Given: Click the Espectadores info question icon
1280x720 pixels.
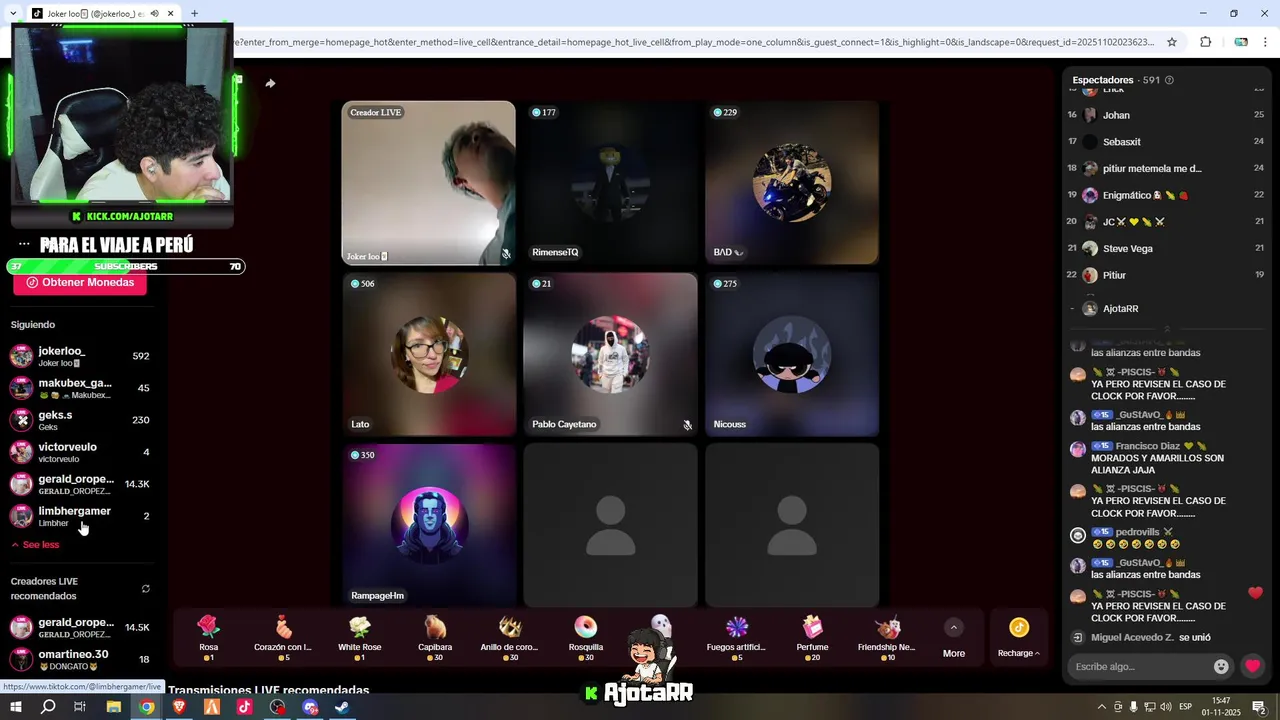Looking at the screenshot, I should pos(1169,80).
